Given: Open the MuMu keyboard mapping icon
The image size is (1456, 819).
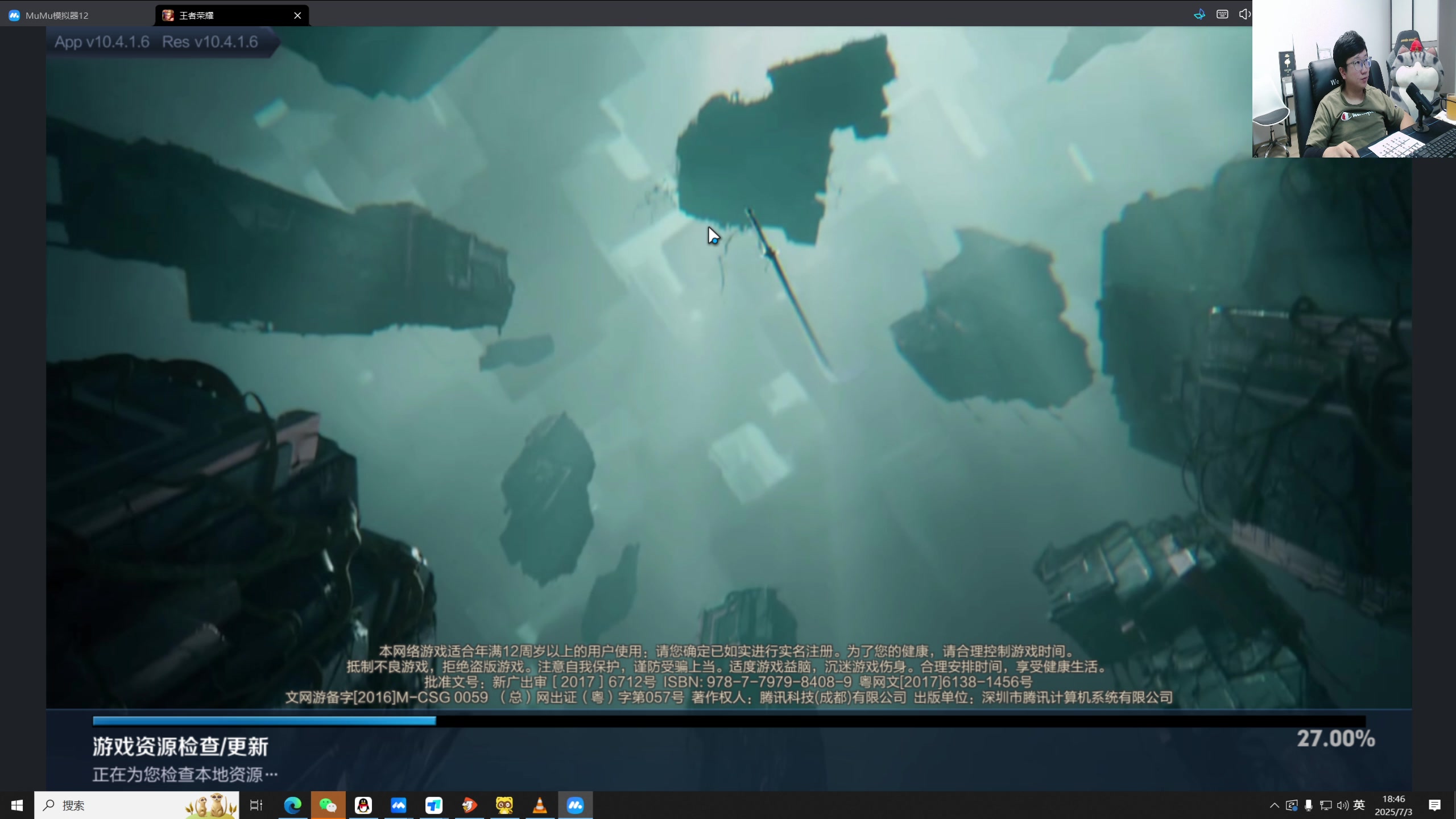Looking at the screenshot, I should [1222, 14].
